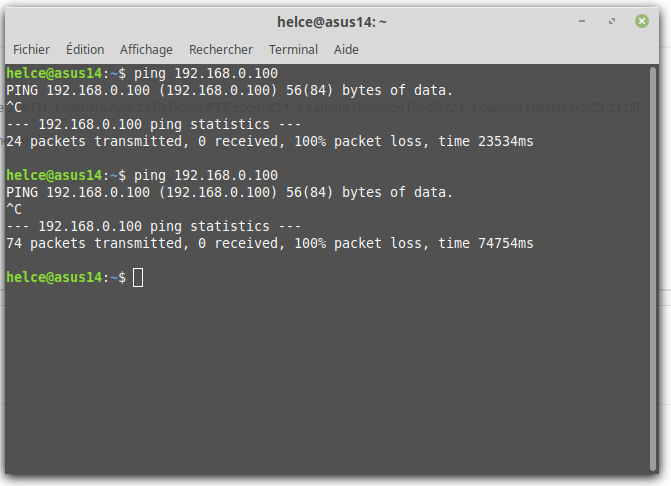This screenshot has width=671, height=486.
Task: Close the terminal with green X button
Action: tap(641, 21)
